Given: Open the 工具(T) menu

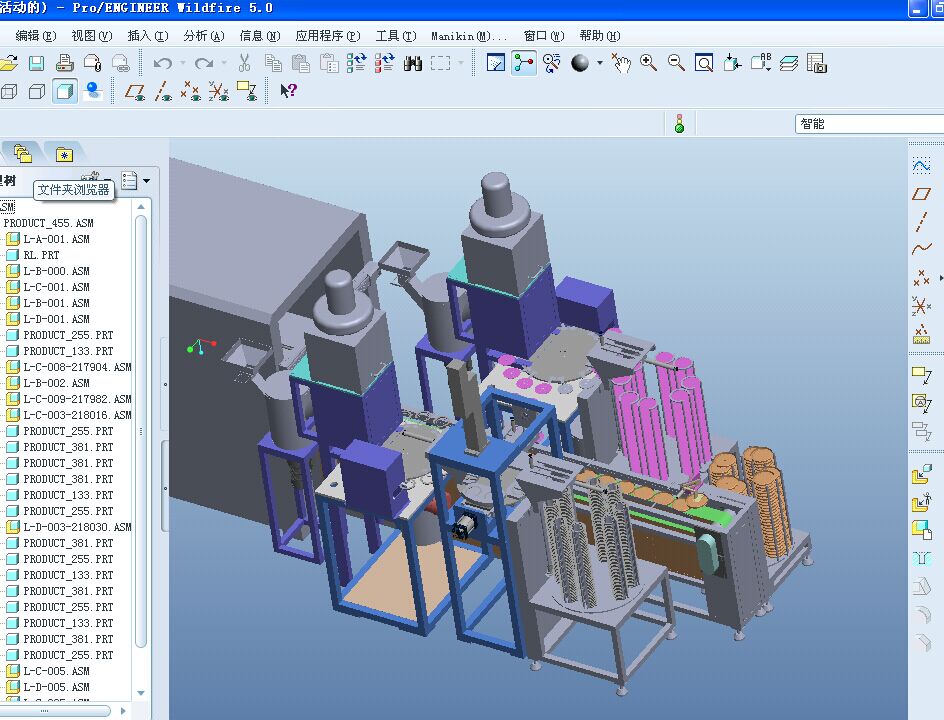Looking at the screenshot, I should [395, 36].
